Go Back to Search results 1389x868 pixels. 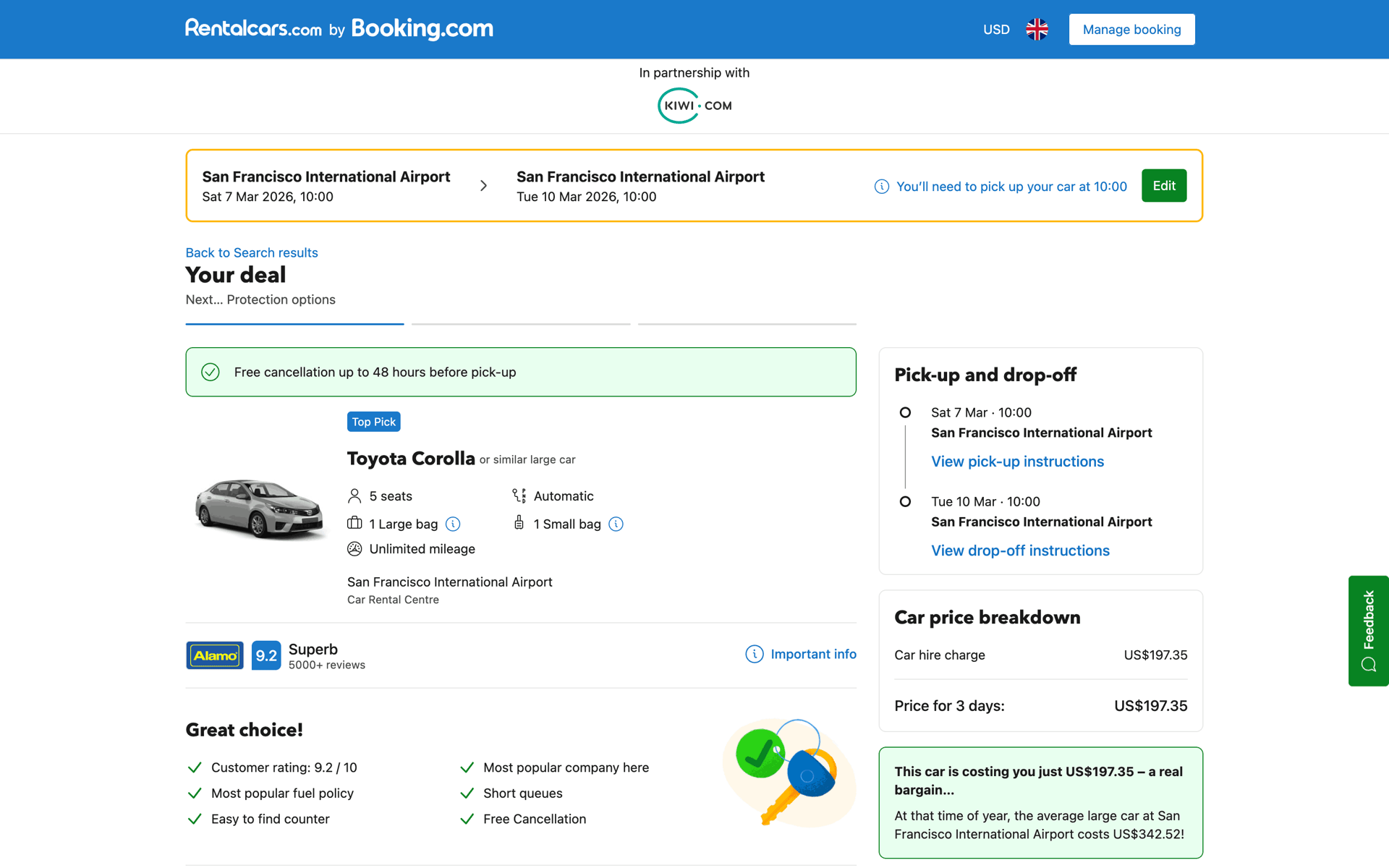252,252
